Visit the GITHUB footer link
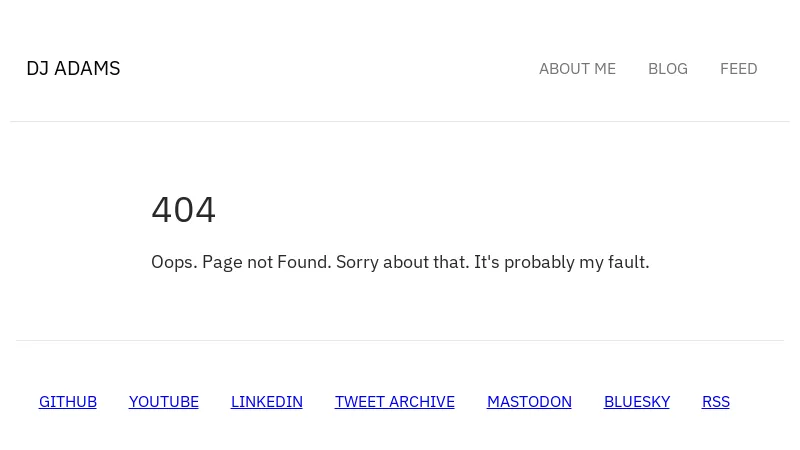This screenshot has height=450, width=800. click(68, 401)
